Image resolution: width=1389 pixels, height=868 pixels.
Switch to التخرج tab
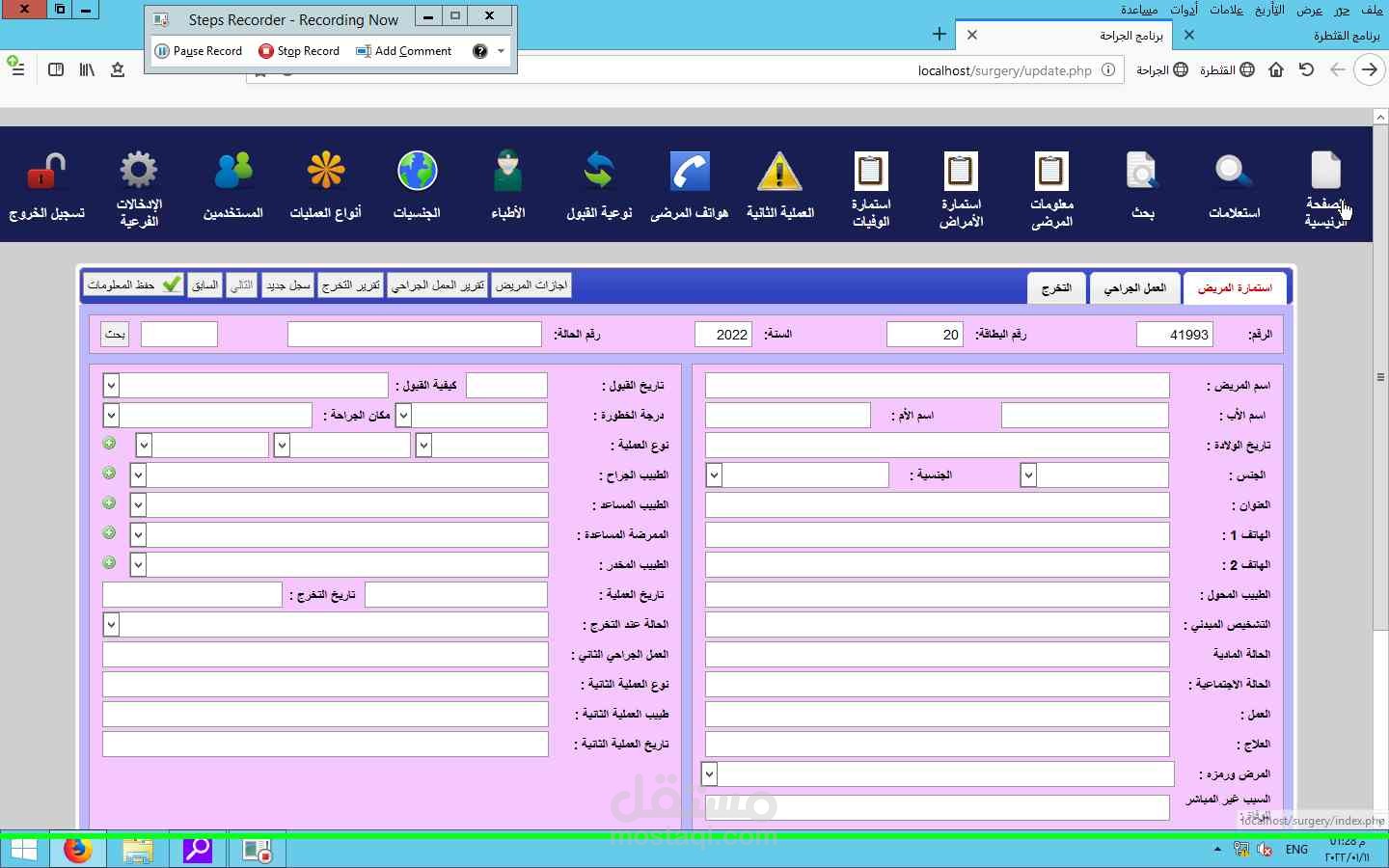click(1056, 288)
